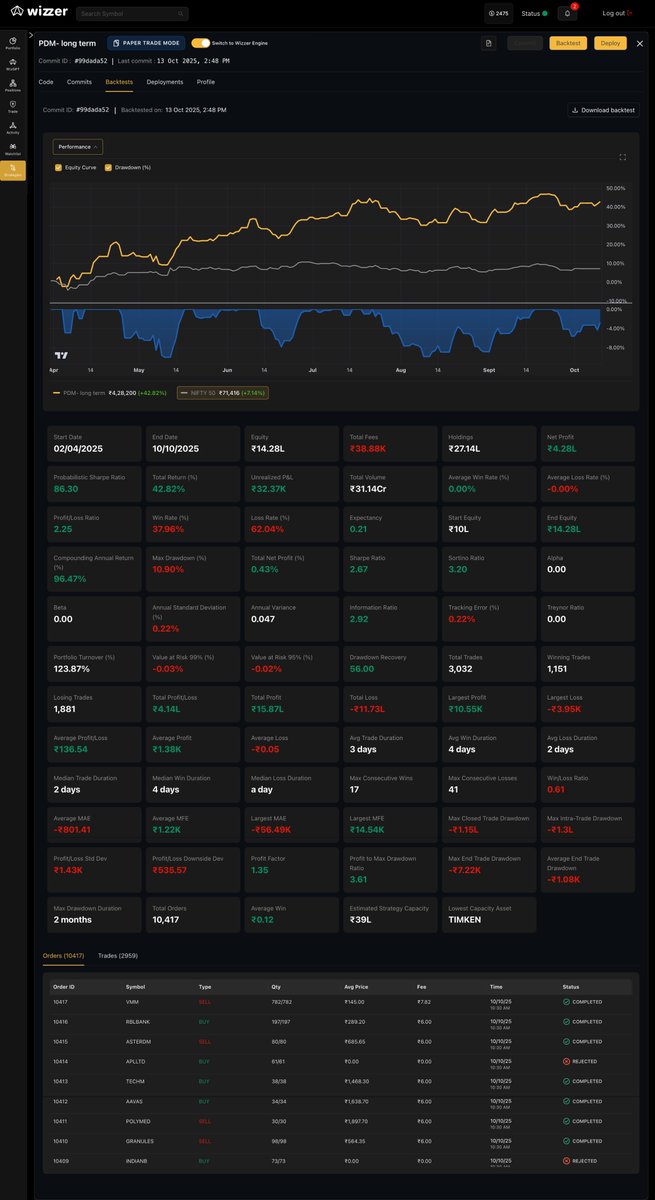Switch to the Code tab

(46, 81)
